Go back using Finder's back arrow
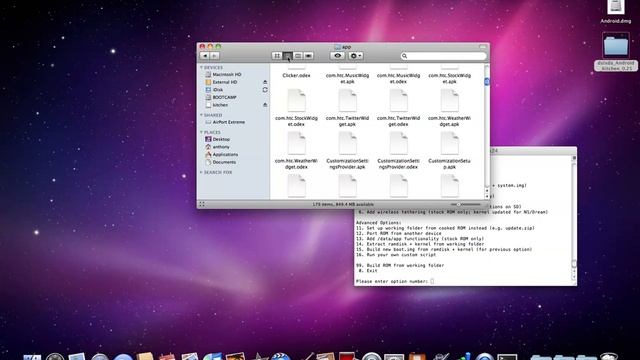 (205, 56)
